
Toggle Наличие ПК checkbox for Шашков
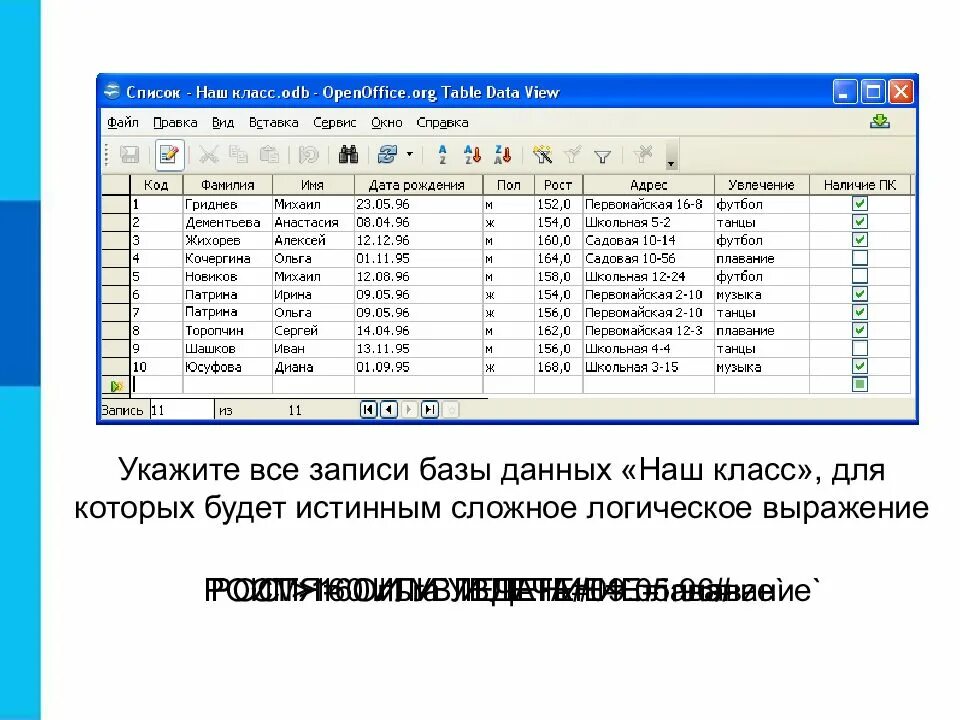click(x=860, y=348)
